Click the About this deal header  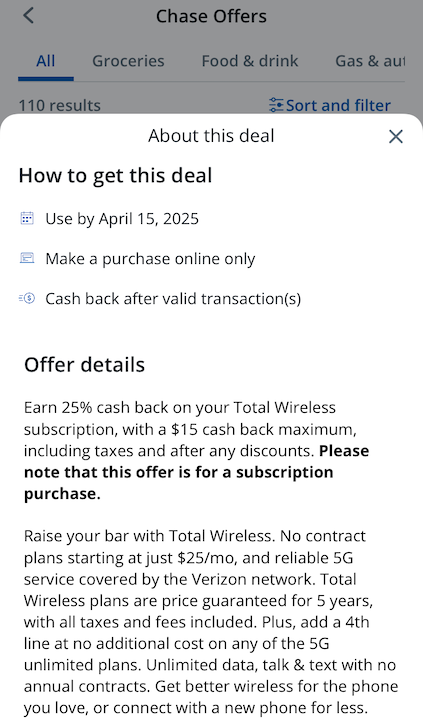[211, 136]
